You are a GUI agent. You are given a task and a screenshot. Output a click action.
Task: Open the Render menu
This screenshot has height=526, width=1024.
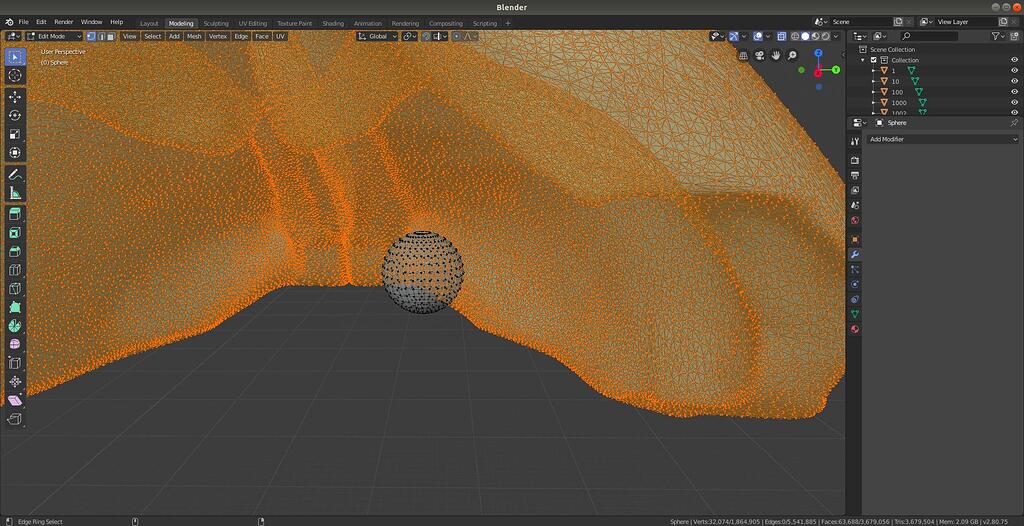point(63,22)
